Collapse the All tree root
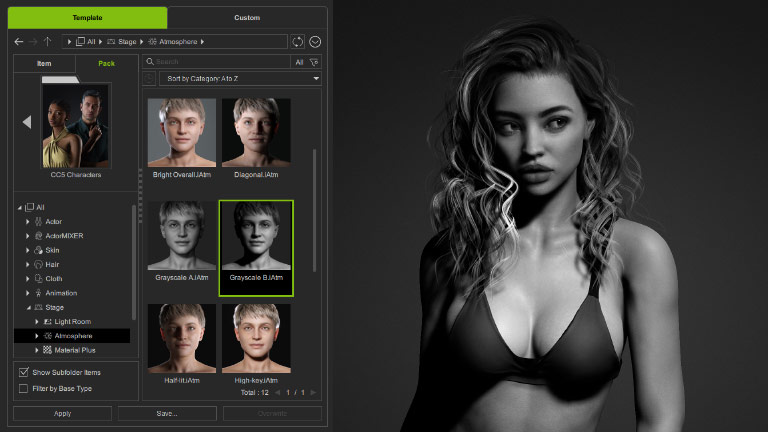Viewport: 768px width, 432px height. coord(20,208)
